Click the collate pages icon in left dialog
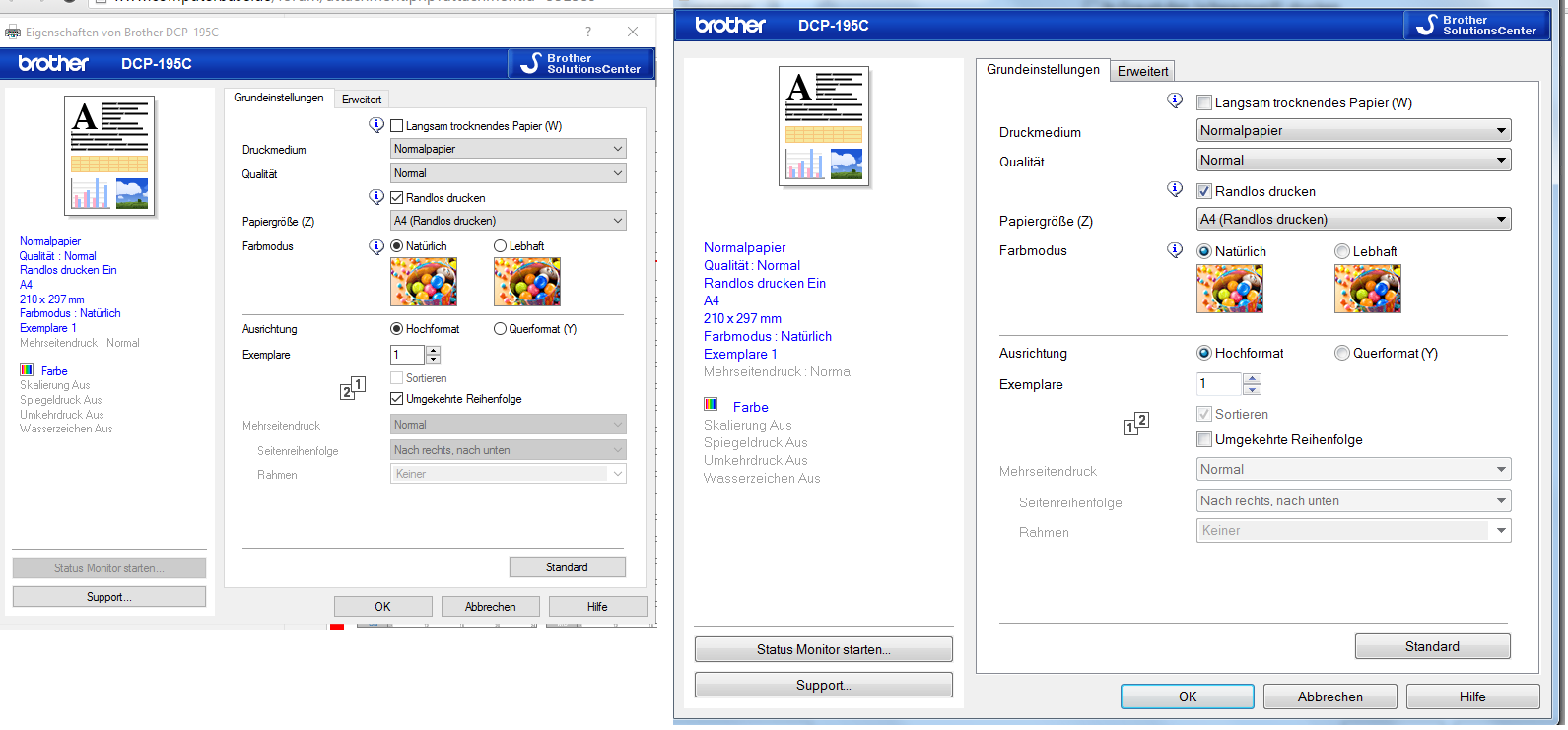This screenshot has height=730, width=1568. coord(353,388)
